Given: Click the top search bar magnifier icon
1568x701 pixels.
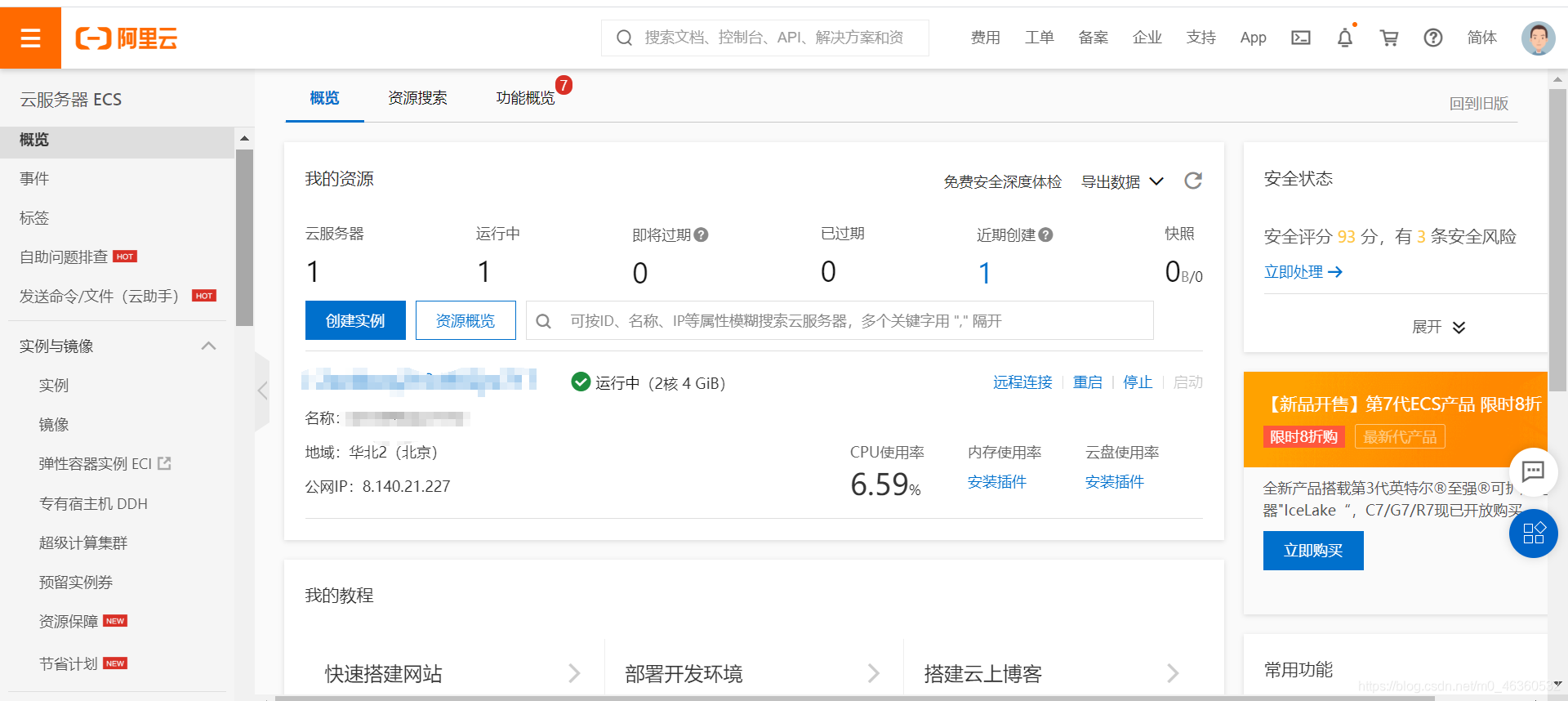Looking at the screenshot, I should click(x=624, y=38).
